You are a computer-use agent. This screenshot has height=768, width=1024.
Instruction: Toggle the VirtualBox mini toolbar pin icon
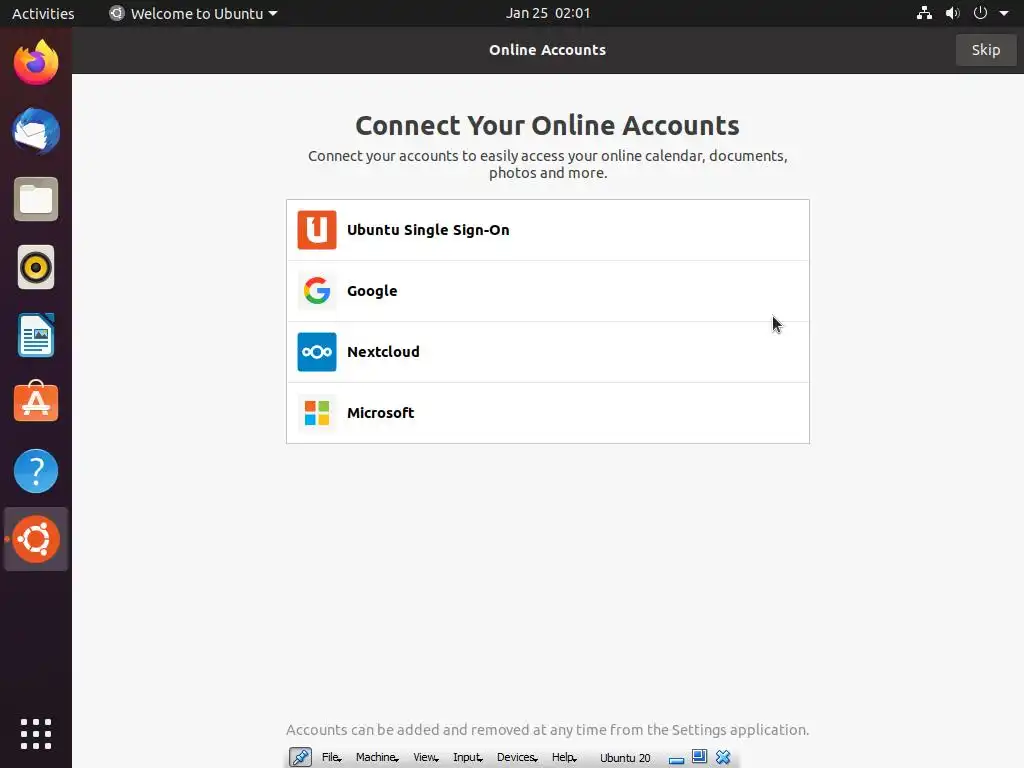tap(300, 758)
